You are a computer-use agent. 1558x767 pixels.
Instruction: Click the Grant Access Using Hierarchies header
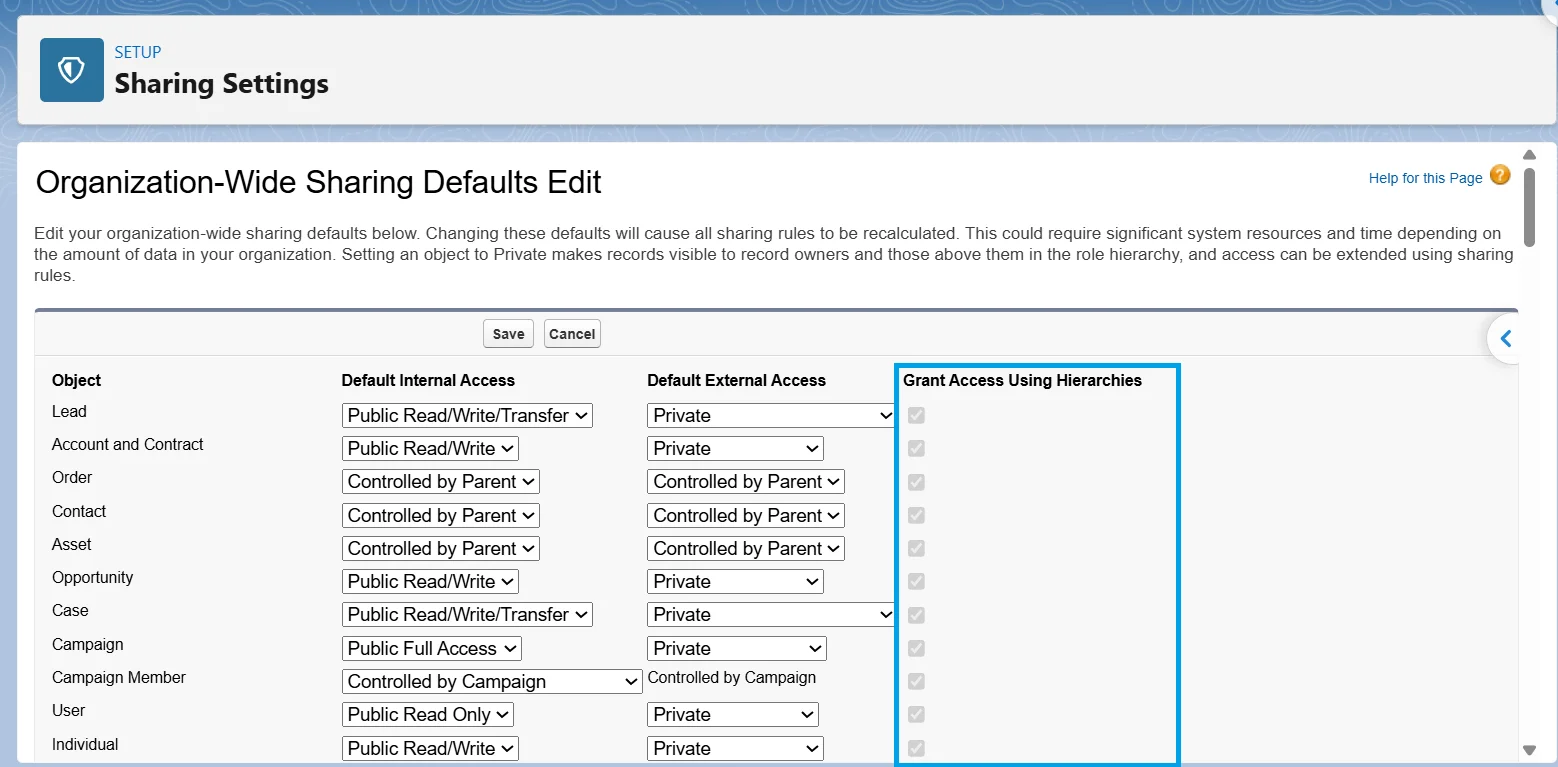click(x=1022, y=380)
